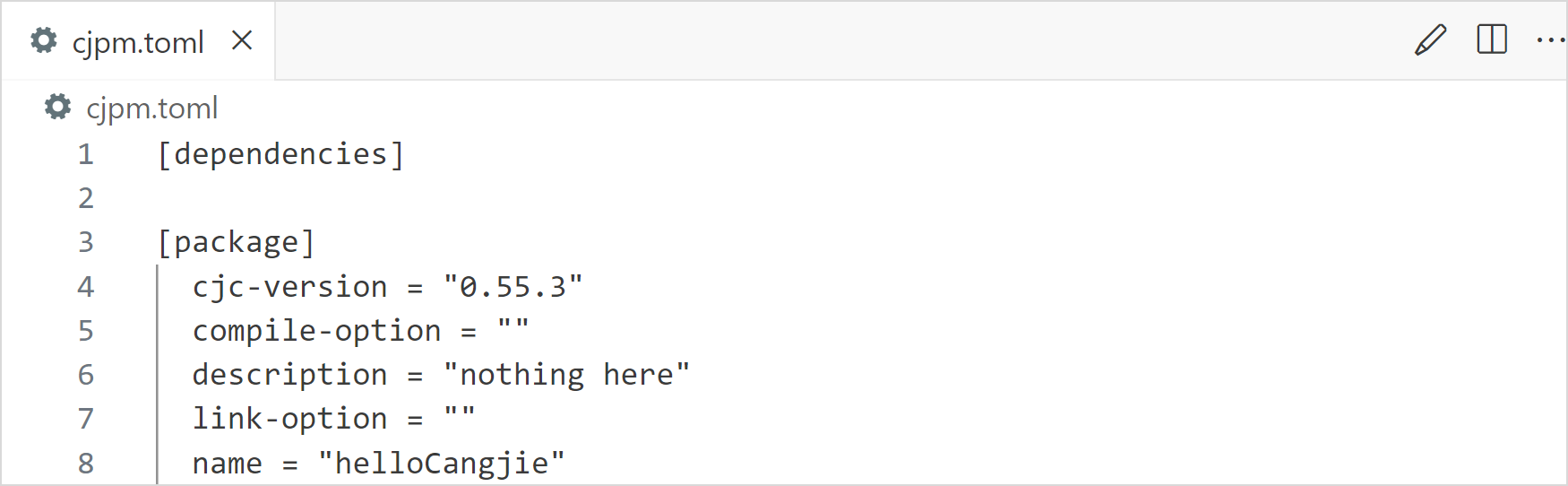
Task: Click the split editor icon
Action: (x=1492, y=40)
